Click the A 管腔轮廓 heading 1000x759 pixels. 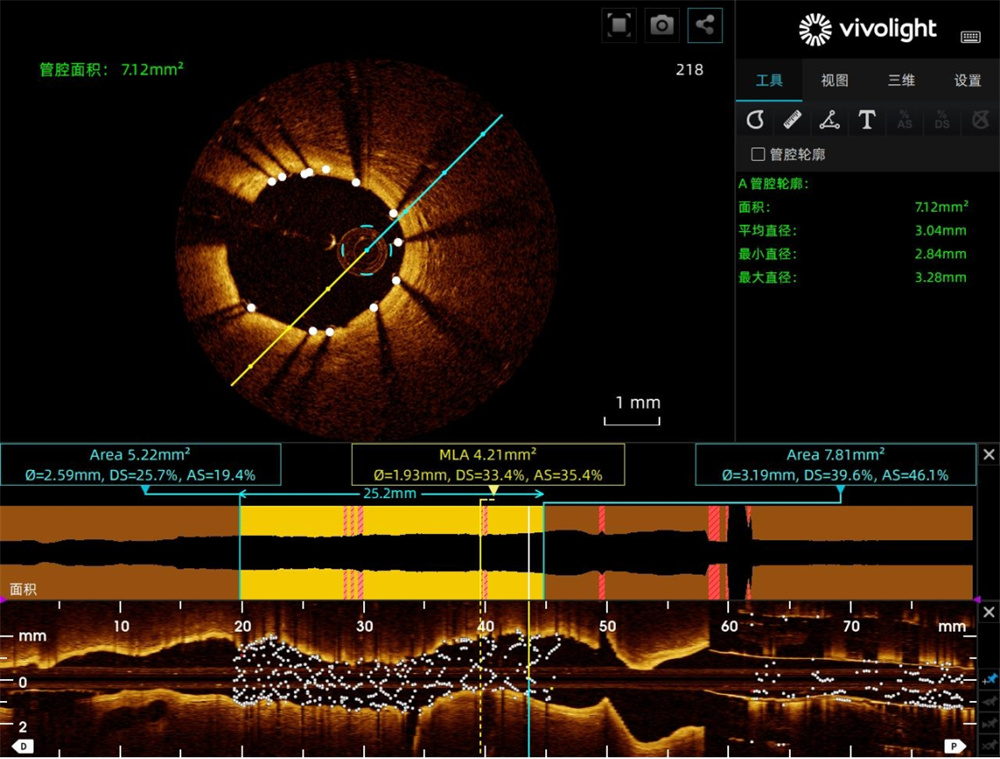click(x=774, y=184)
